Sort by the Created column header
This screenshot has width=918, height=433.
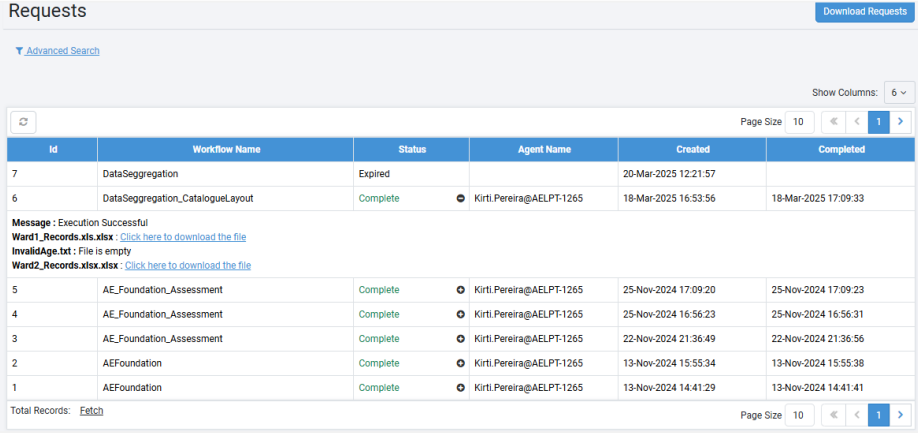[692, 150]
